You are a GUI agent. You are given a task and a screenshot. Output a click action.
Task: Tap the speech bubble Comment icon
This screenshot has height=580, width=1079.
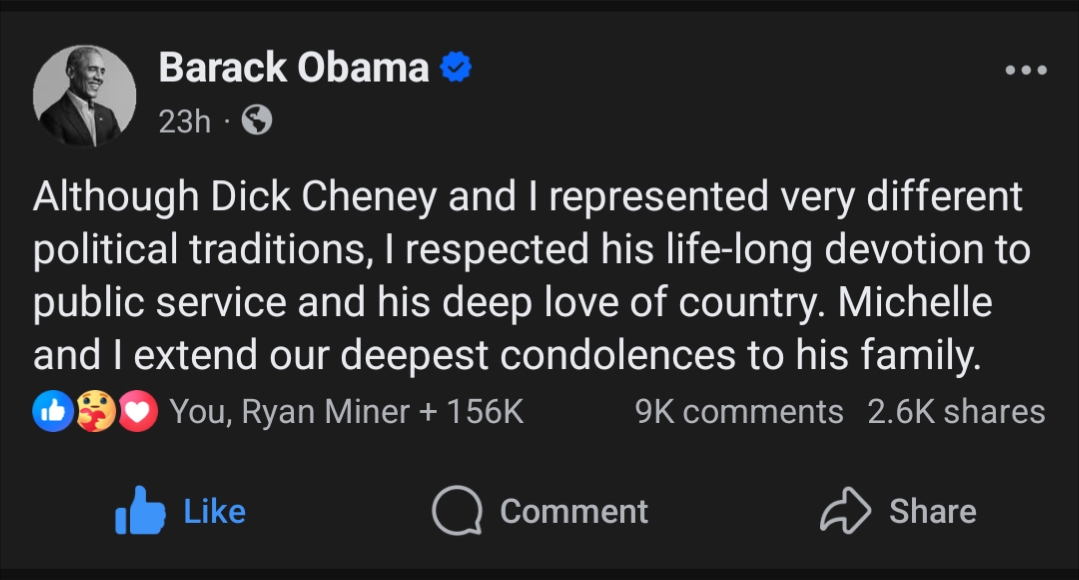click(x=456, y=511)
